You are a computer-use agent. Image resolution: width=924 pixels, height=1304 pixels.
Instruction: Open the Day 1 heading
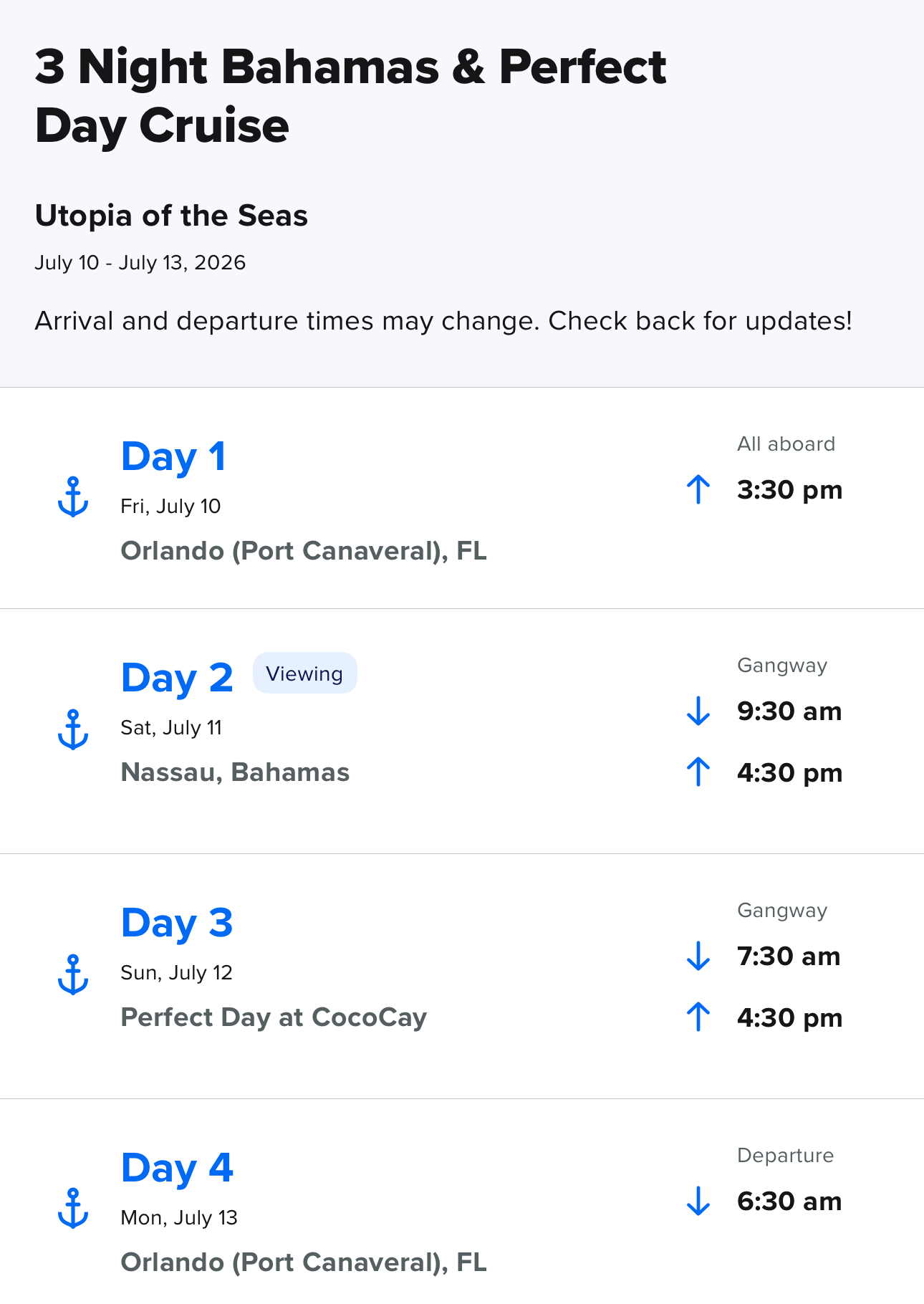[x=173, y=457]
